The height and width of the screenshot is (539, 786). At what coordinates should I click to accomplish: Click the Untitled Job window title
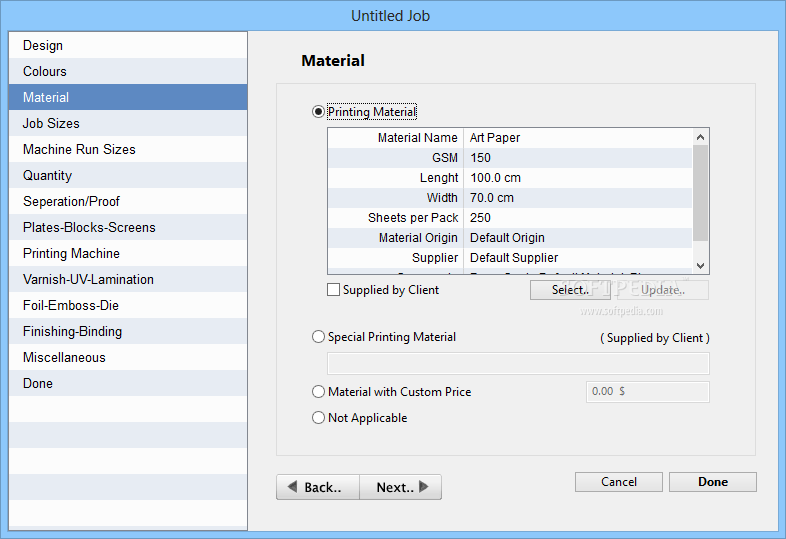click(x=390, y=16)
